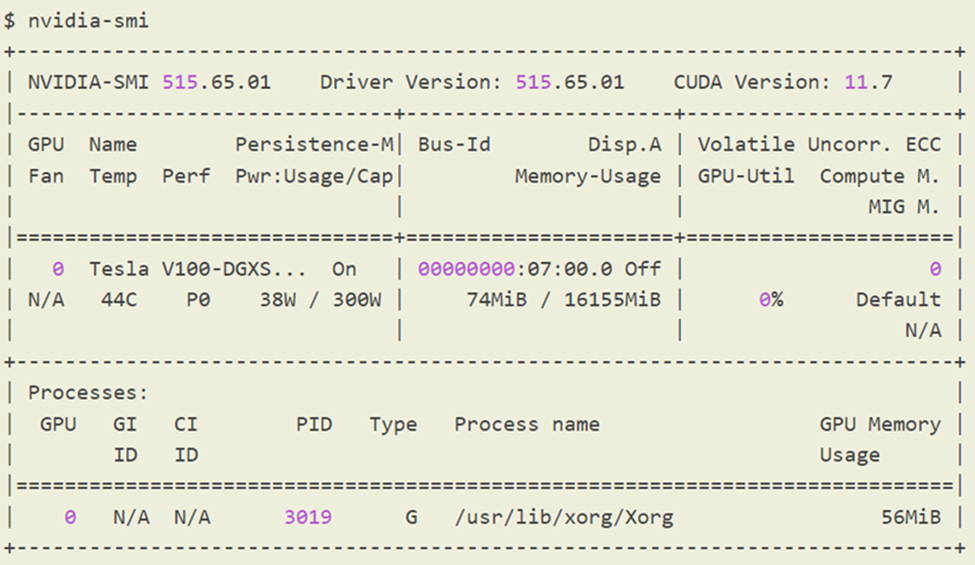Click the Perf column header

tap(186, 176)
